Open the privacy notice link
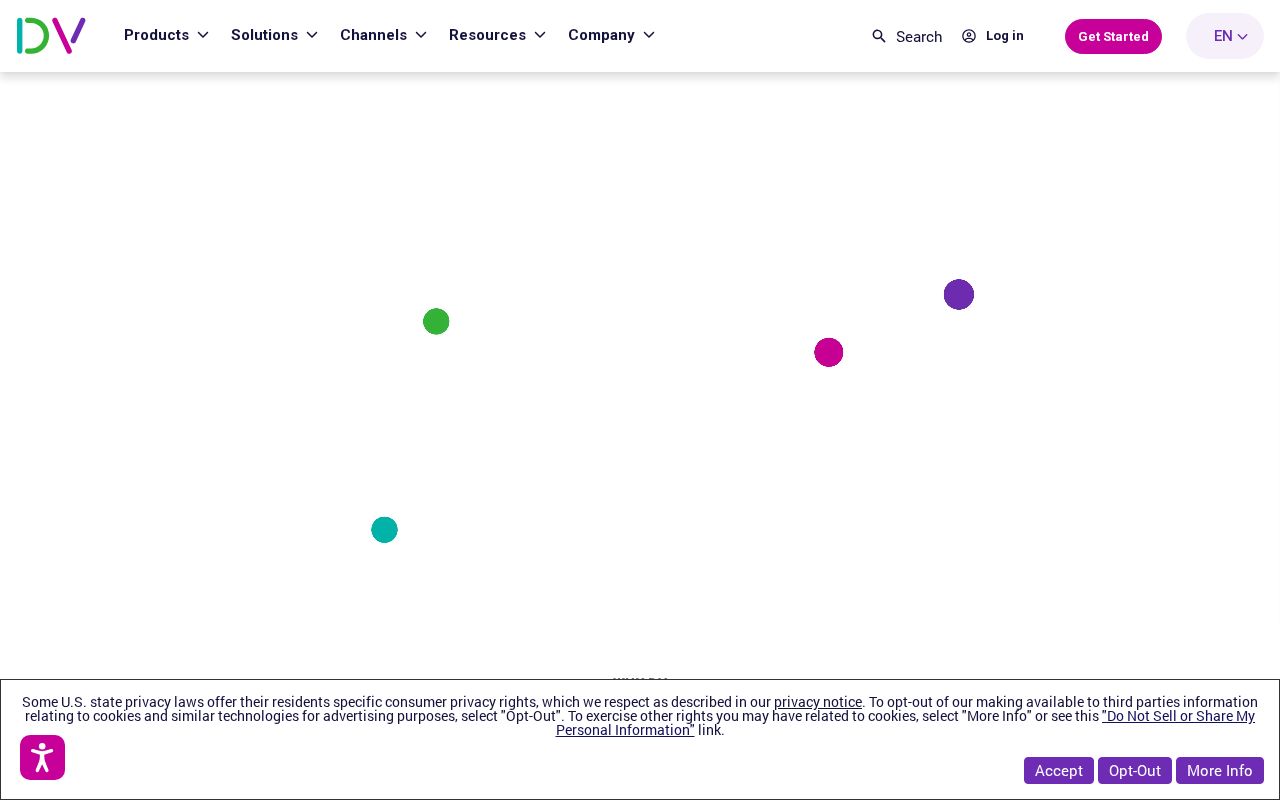Viewport: 1280px width, 800px height. [818, 702]
